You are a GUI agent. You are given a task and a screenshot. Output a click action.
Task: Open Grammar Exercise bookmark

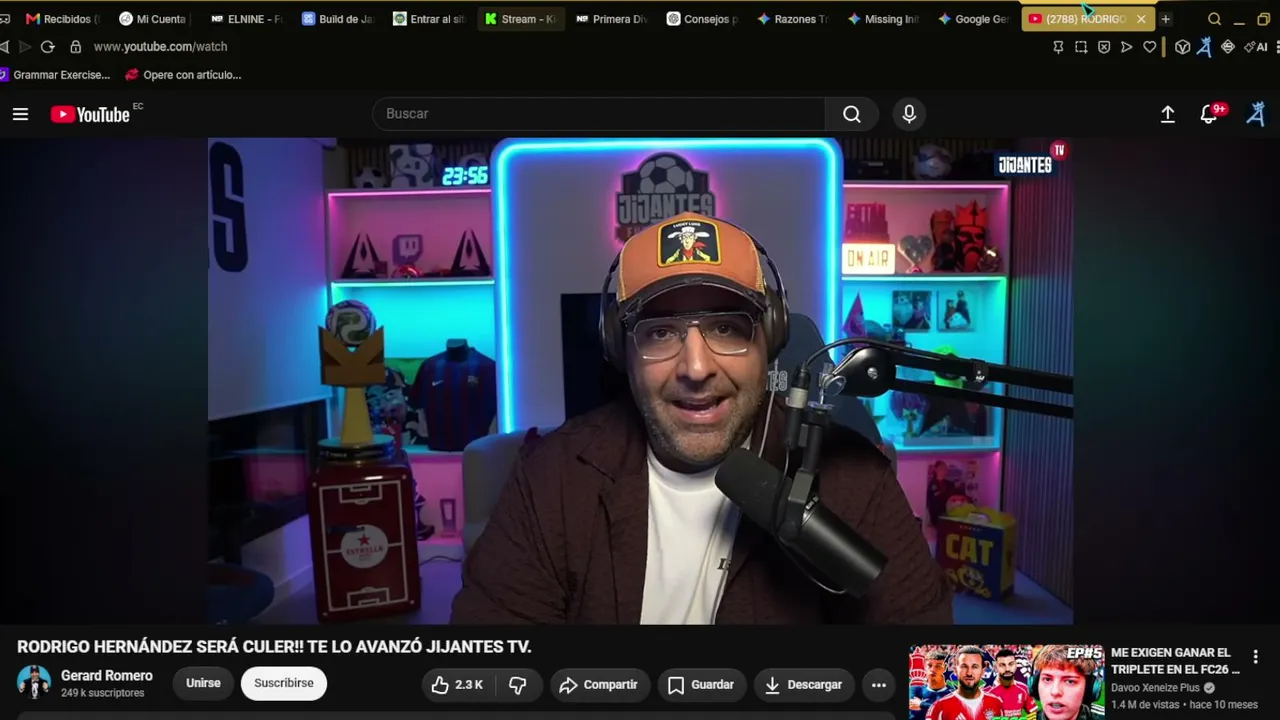55,75
